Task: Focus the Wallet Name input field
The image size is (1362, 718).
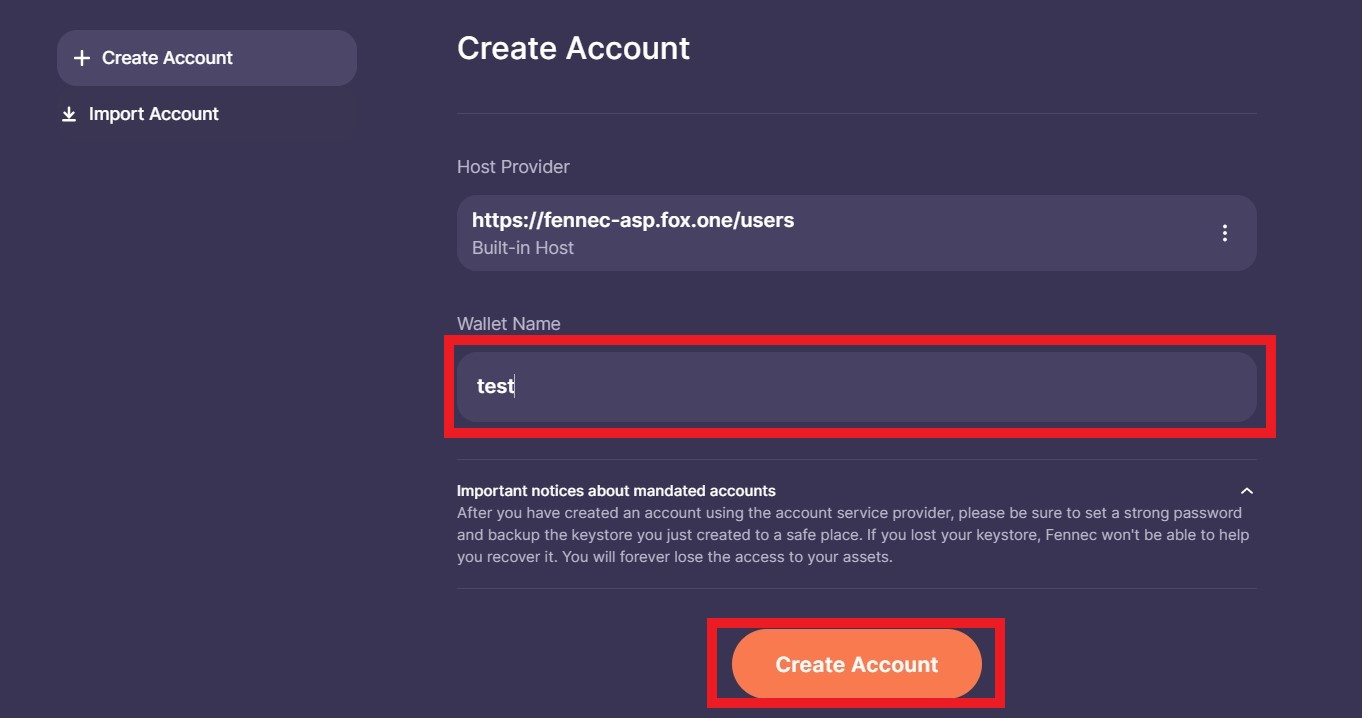Action: [856, 386]
